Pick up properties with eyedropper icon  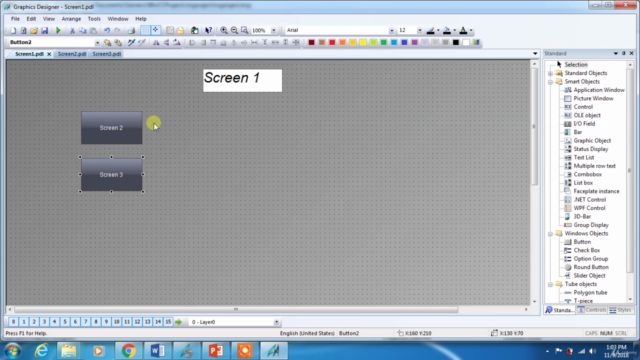[x=131, y=42]
